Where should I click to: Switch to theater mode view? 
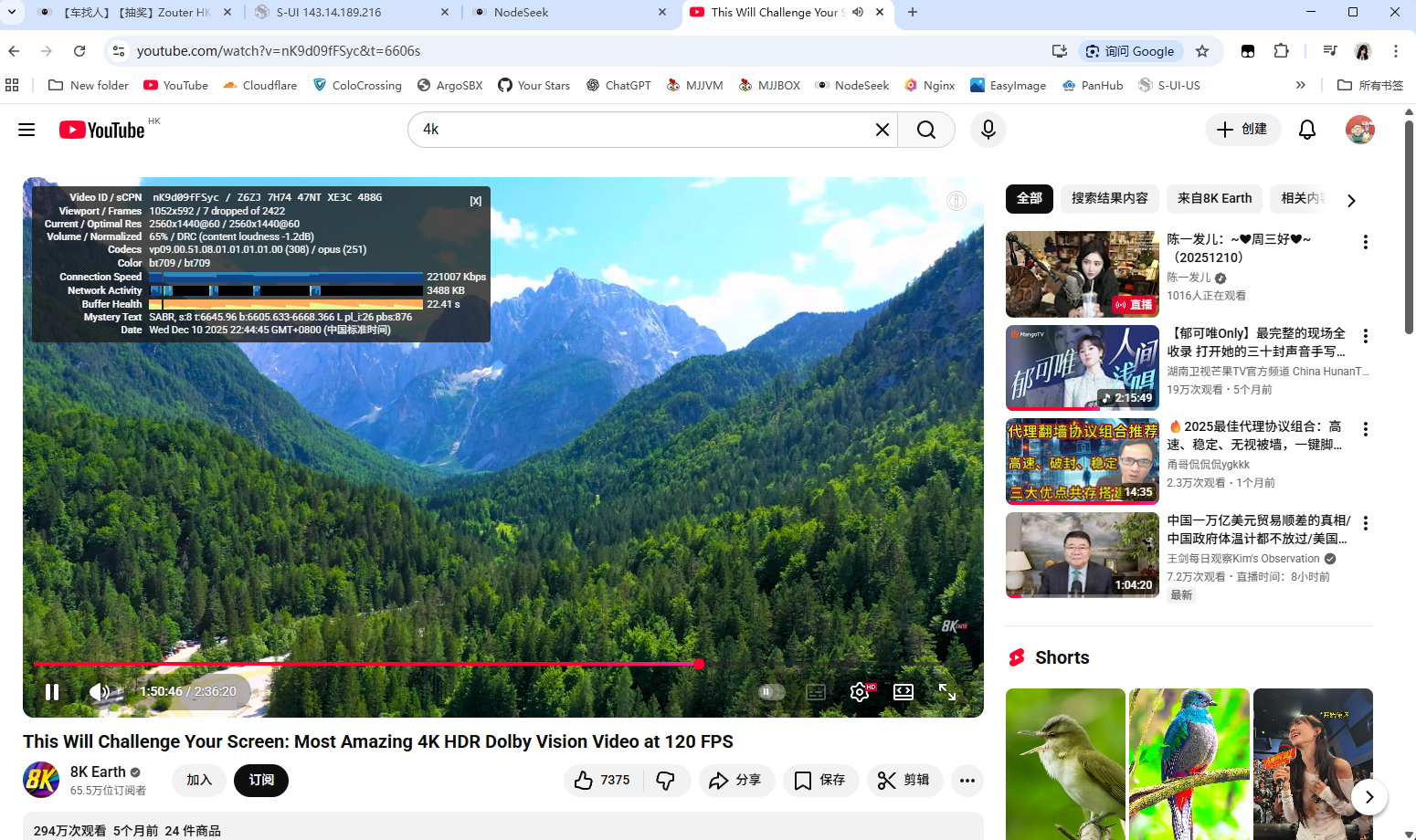[x=903, y=692]
